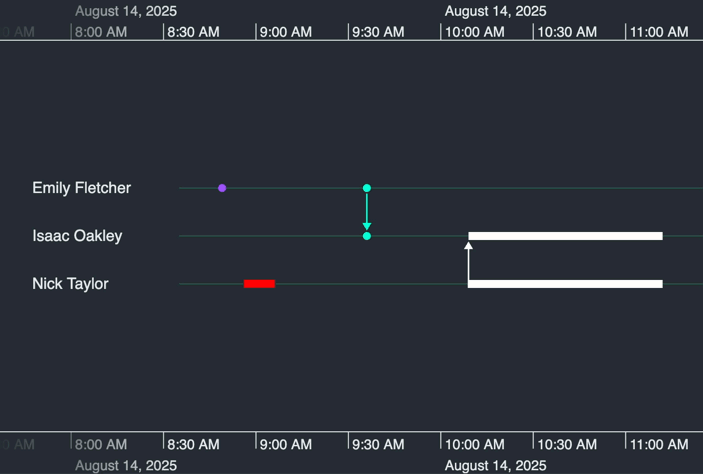Click the 8:00 AM tick on top axis
The width and height of the screenshot is (703, 474).
101,32
